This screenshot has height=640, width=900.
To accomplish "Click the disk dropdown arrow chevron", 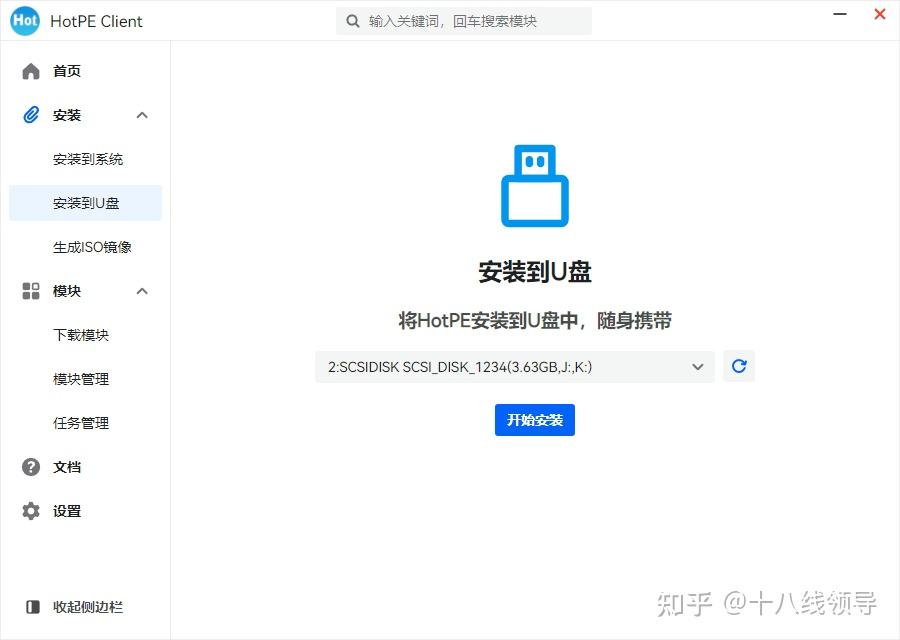I will pyautogui.click(x=698, y=367).
